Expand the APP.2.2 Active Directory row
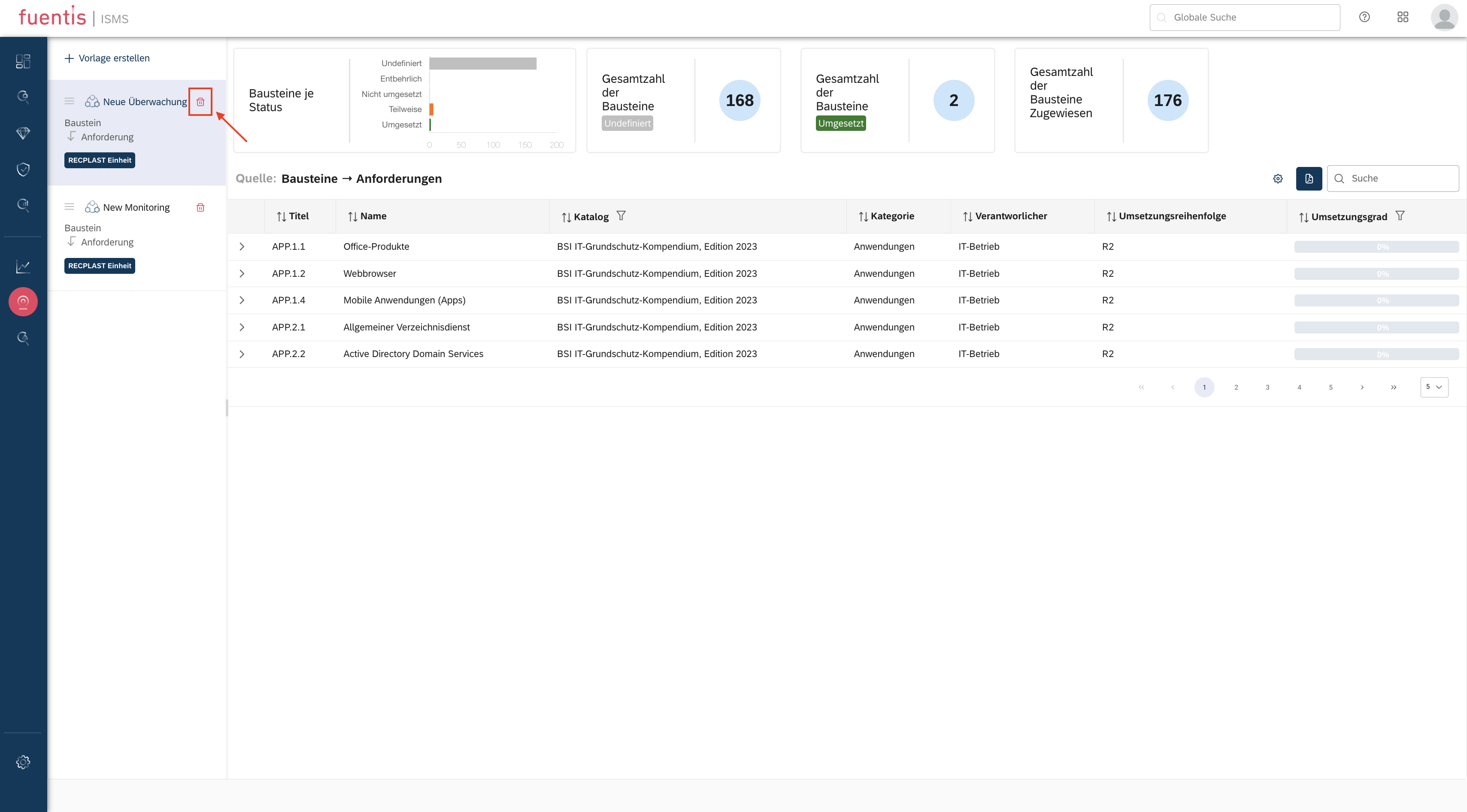 [x=242, y=354]
